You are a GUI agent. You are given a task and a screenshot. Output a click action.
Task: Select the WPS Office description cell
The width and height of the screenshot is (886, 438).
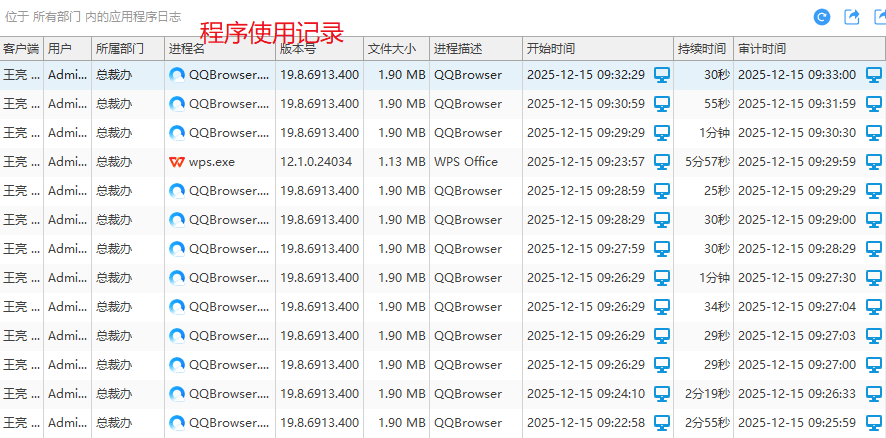pos(465,162)
